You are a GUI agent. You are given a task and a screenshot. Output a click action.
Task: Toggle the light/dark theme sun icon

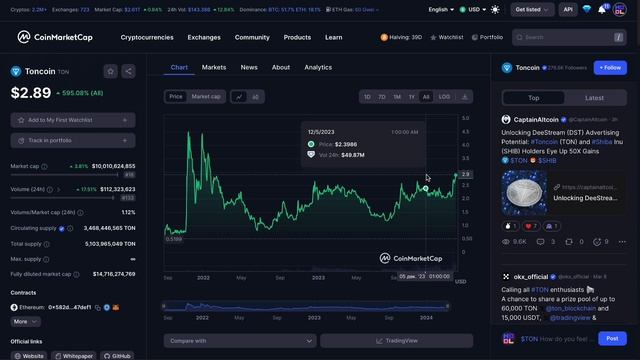tap(495, 9)
